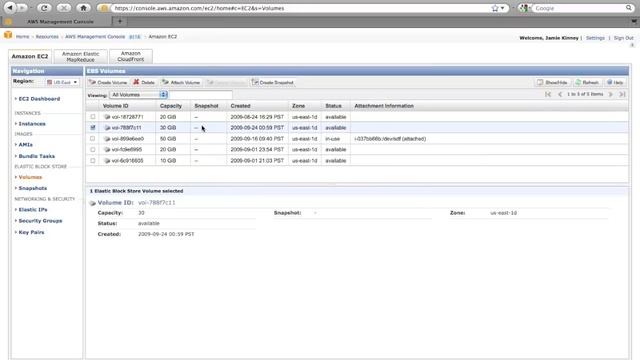The width and height of the screenshot is (640, 360).
Task: Click the volume icon next to Volume ID detail
Action: pyautogui.click(x=93, y=203)
